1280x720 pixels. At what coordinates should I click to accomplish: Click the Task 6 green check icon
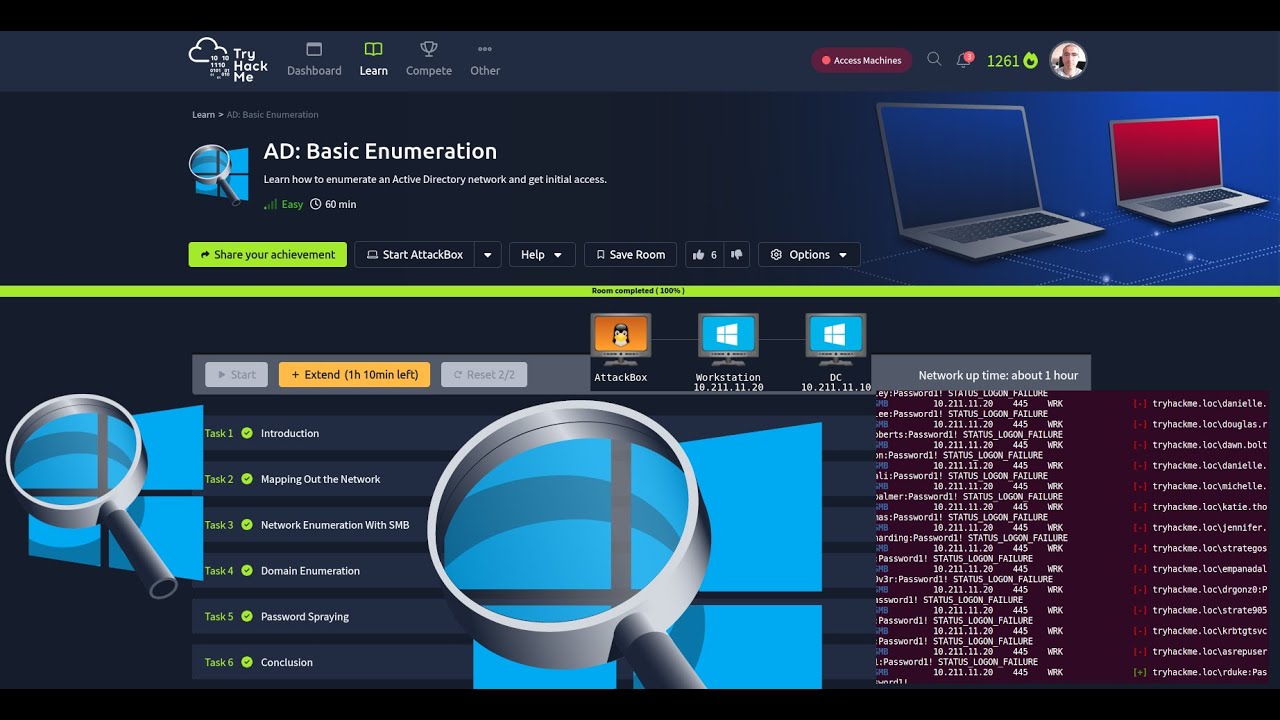[247, 662]
